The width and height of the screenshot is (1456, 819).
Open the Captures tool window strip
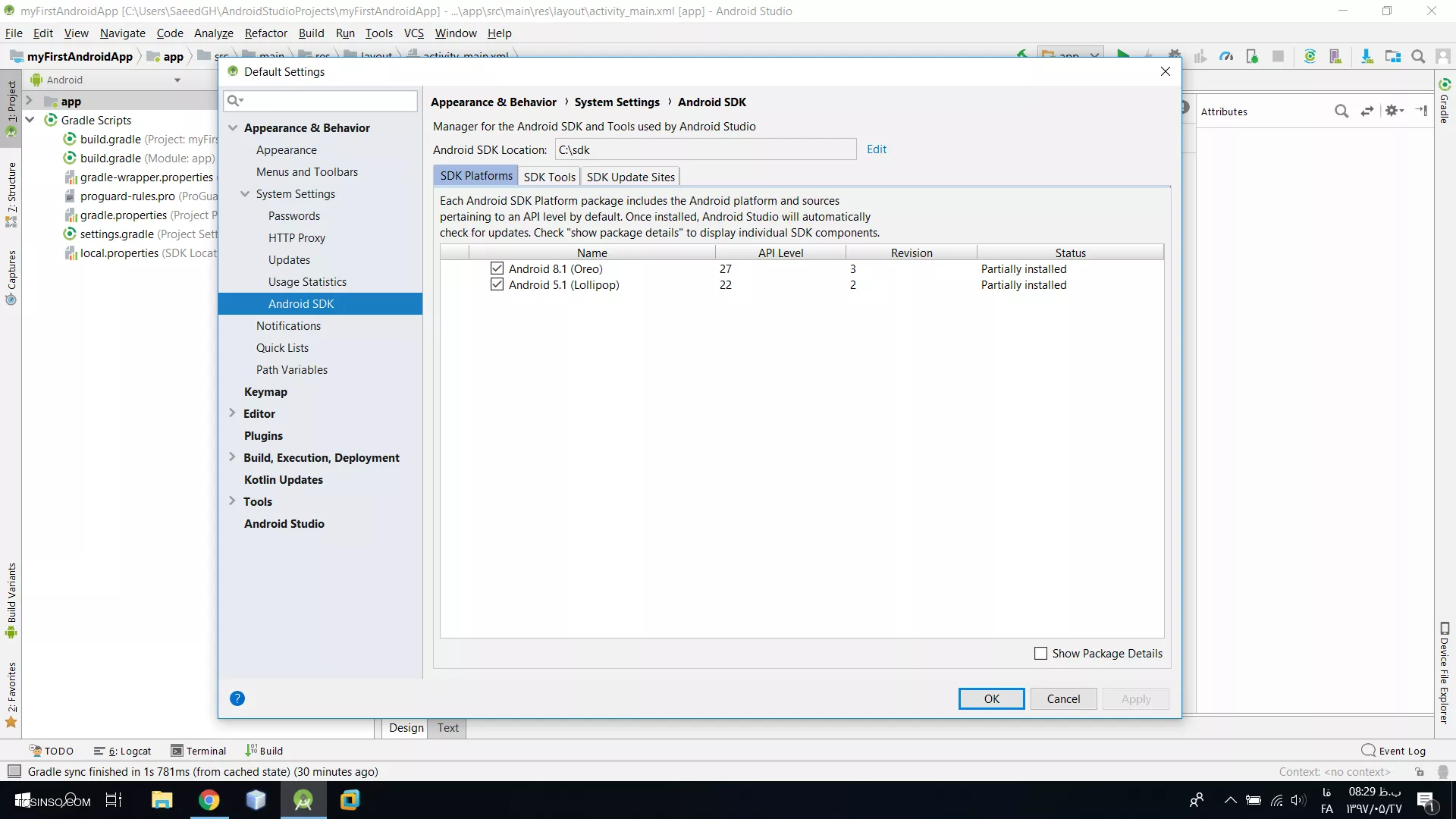[x=11, y=278]
